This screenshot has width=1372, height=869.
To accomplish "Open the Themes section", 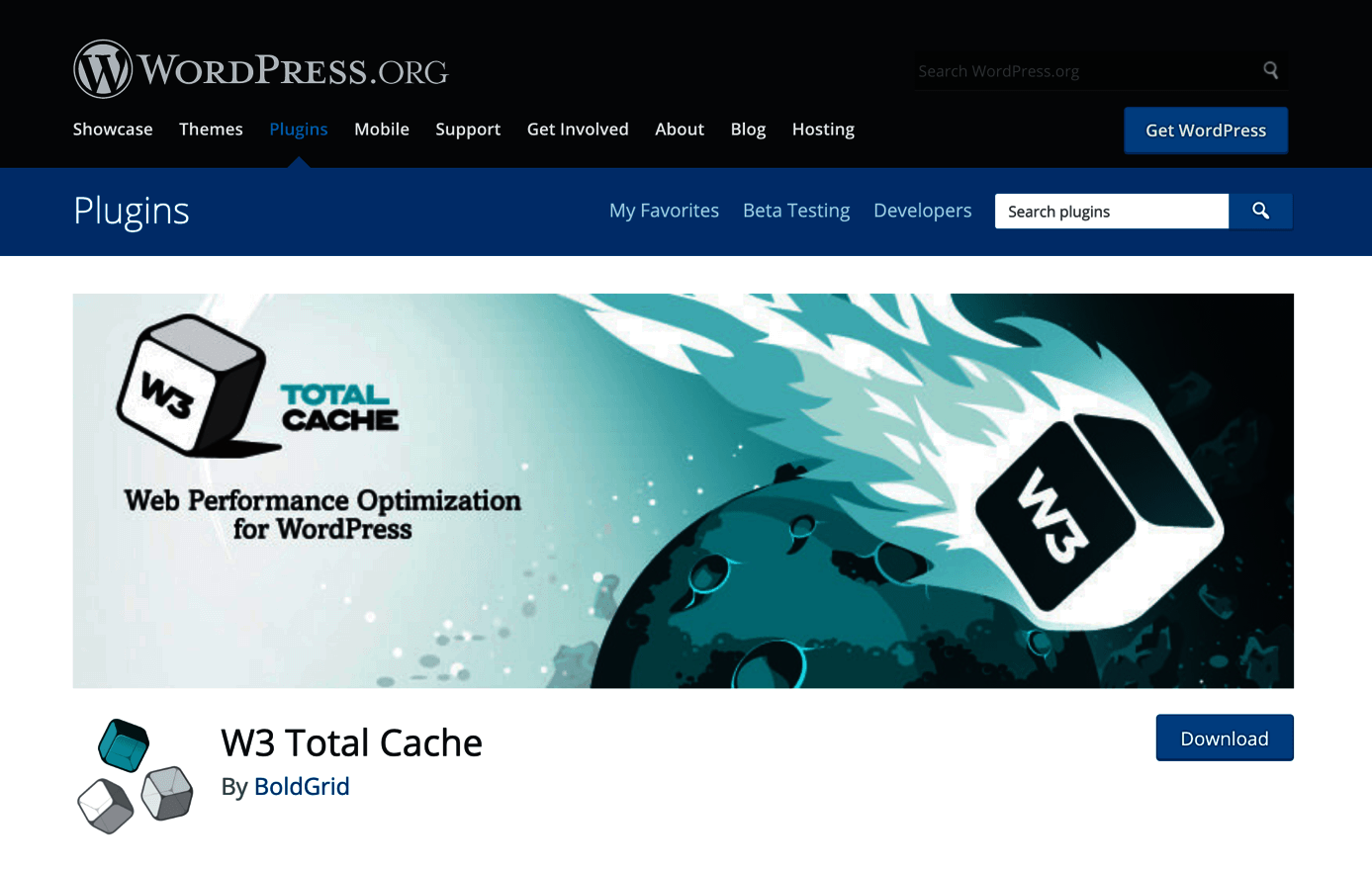I will [211, 129].
